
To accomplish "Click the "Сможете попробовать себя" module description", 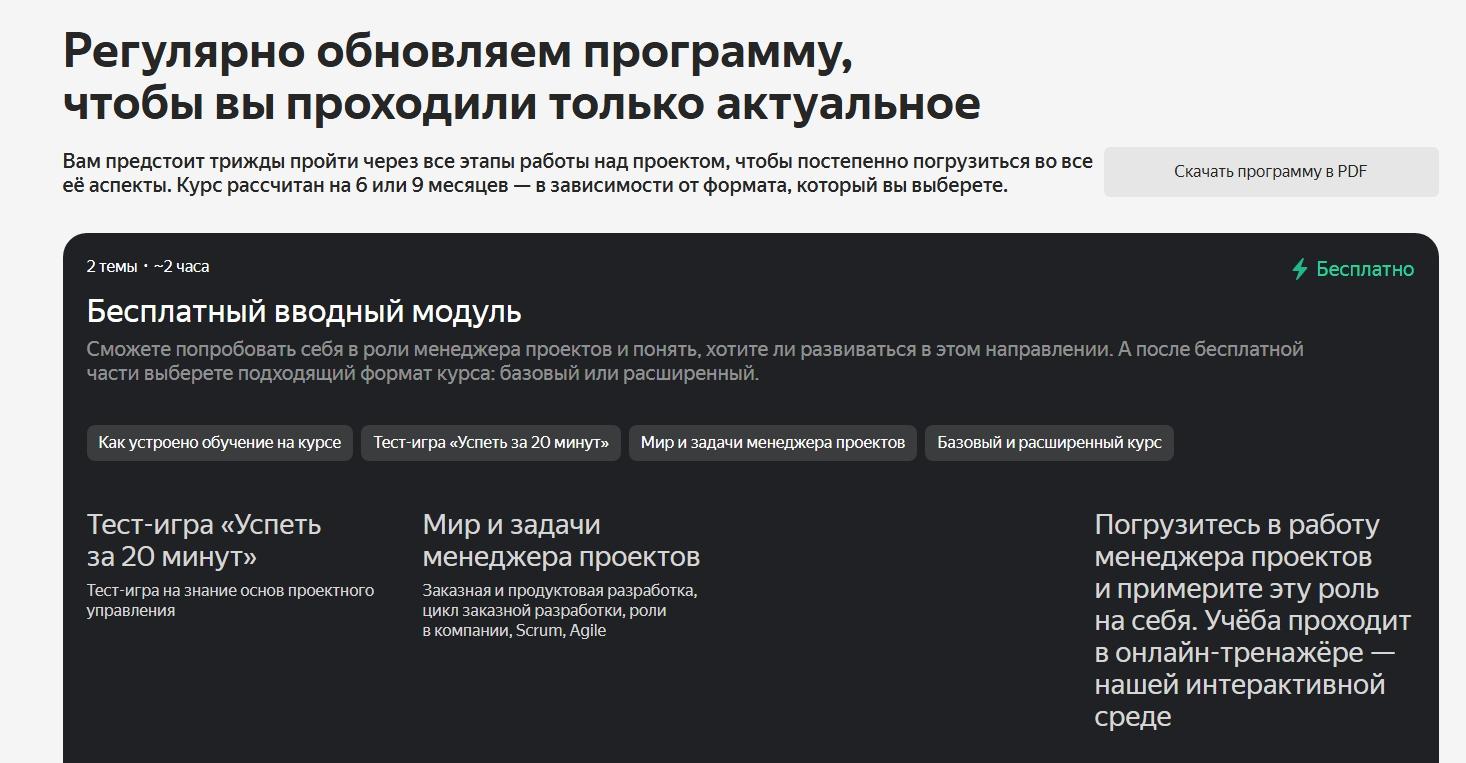I will [x=694, y=361].
